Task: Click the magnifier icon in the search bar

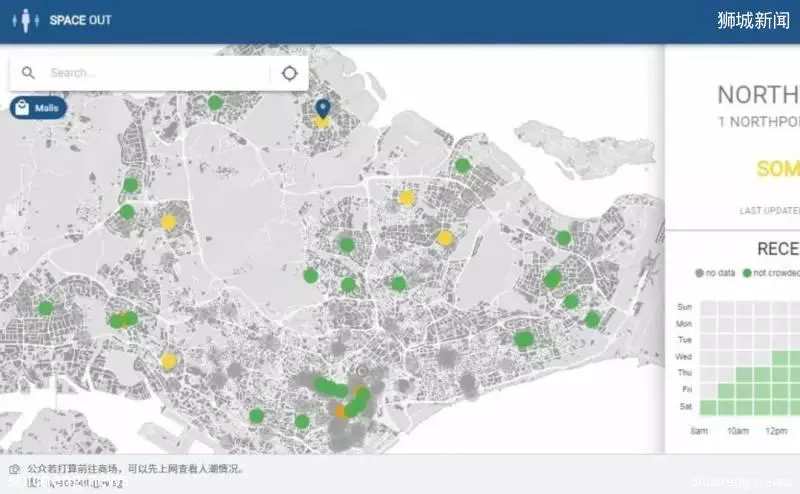Action: click(x=28, y=73)
